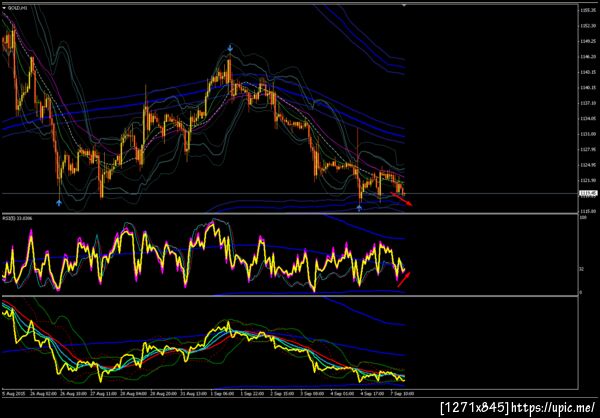The width and height of the screenshot is (600, 418).
Task: Click the top price label on the price axis
Action: pyautogui.click(x=585, y=10)
